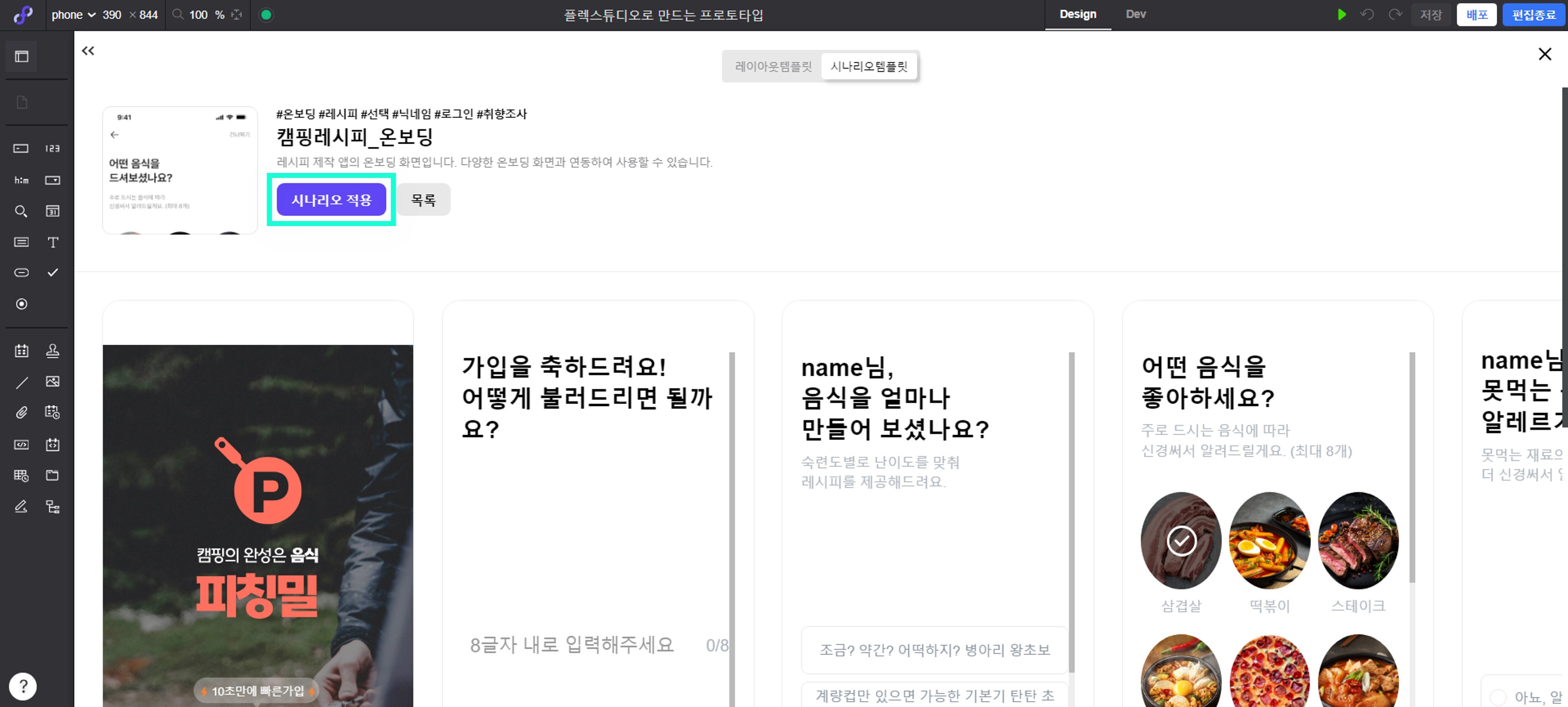The width and height of the screenshot is (1568, 707).
Task: Click the #온보딩 #레시피 hashtag line
Action: tap(402, 114)
